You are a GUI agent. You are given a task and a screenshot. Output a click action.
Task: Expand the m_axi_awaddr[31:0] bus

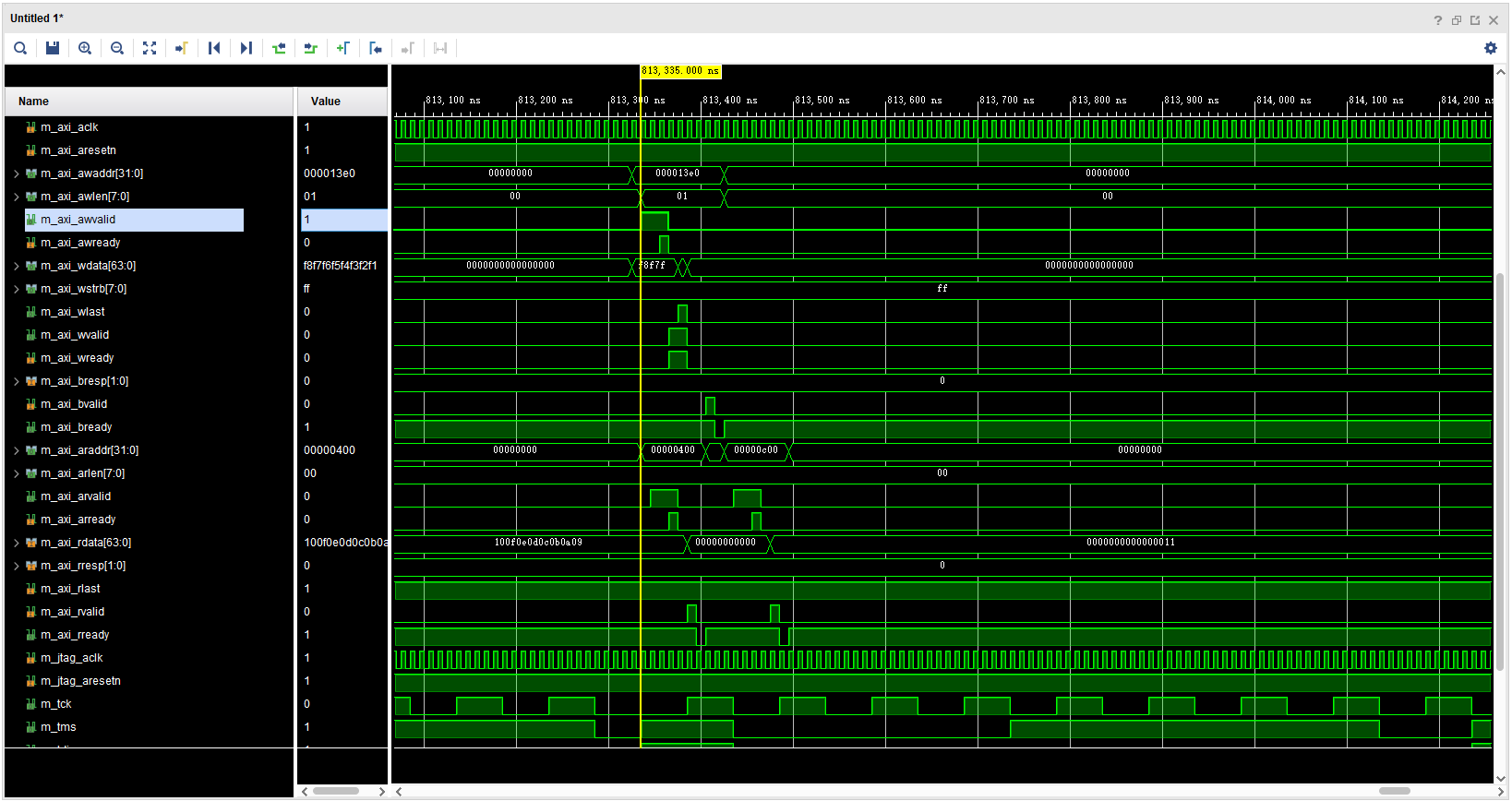click(x=16, y=173)
